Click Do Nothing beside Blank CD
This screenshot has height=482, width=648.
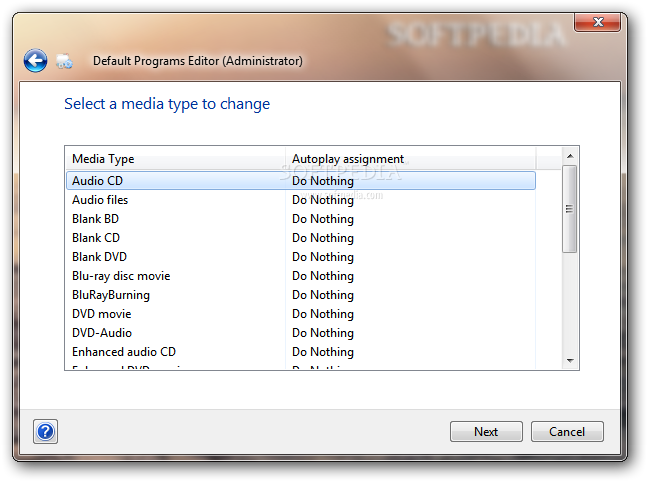tap(323, 238)
